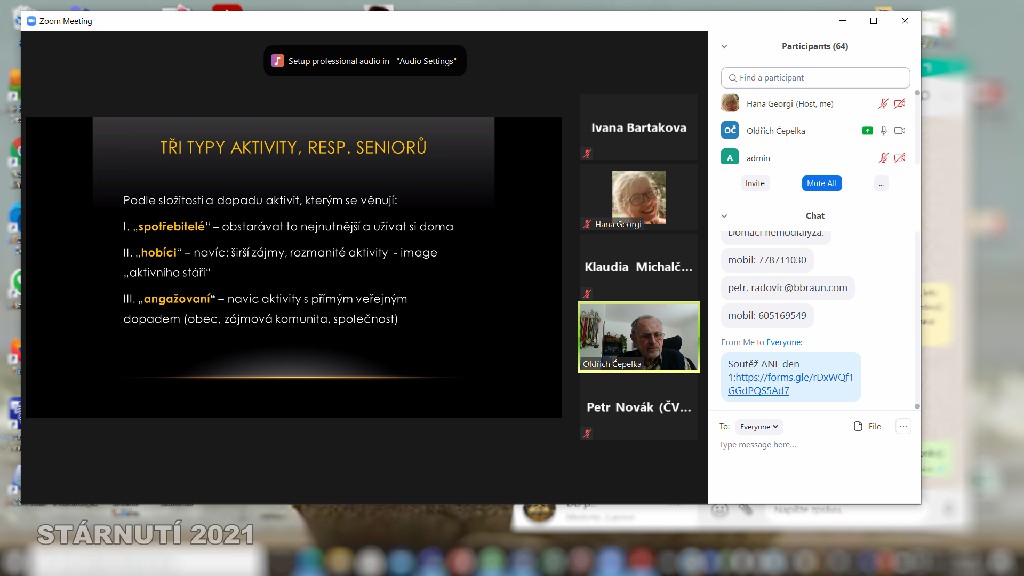Click green screen-share icon next to Oldřich Čepelka

[867, 131]
